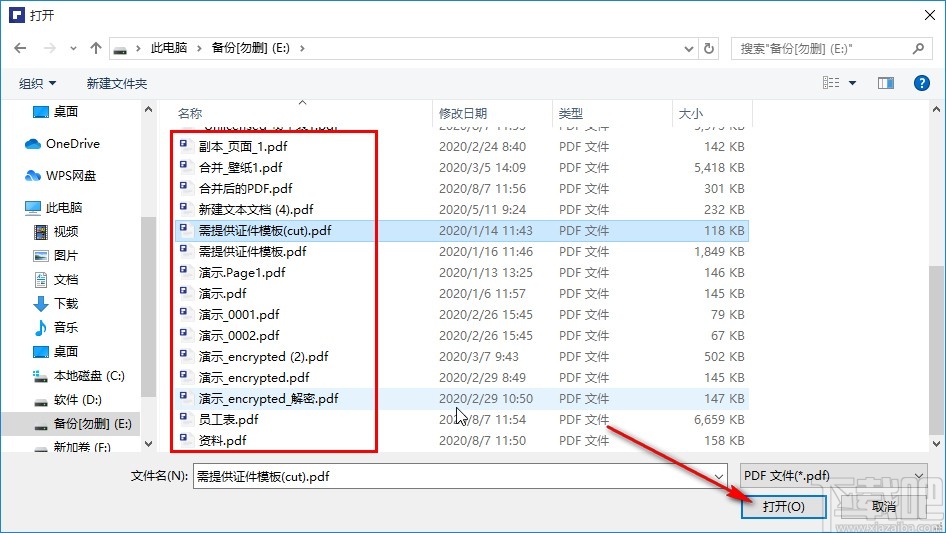Click the search magnifier icon

pos(918,48)
